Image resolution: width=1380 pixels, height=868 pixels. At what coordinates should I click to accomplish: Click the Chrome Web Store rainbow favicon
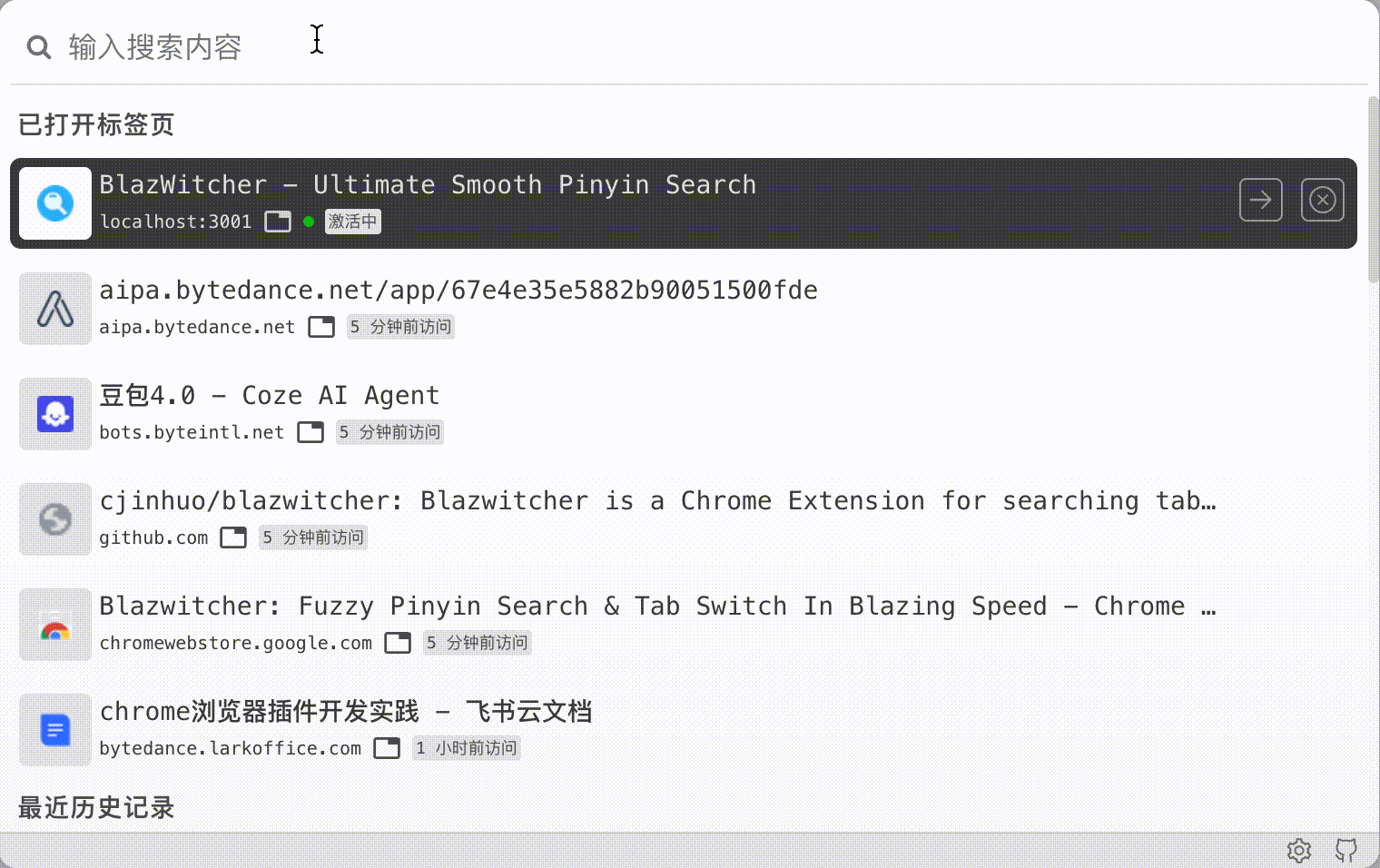pos(55,625)
